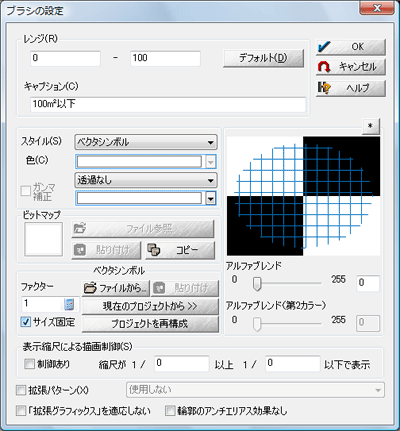Click the brush pattern preview image
Screen dimensions: 400x431
pos(303,196)
